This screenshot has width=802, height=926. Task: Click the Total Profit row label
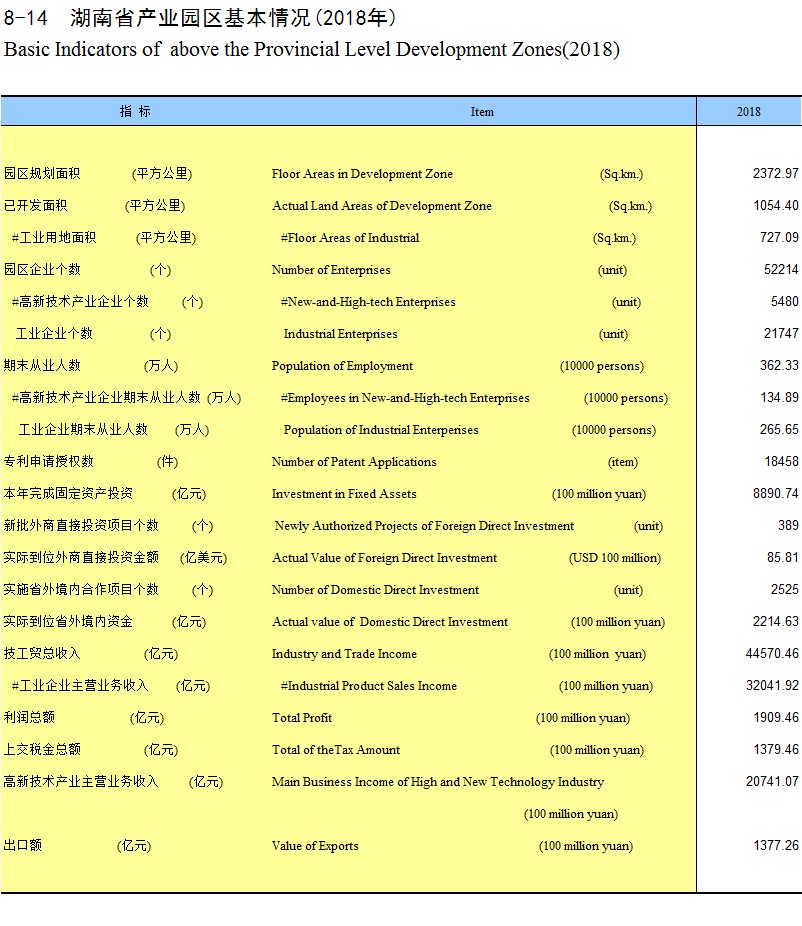pos(302,718)
